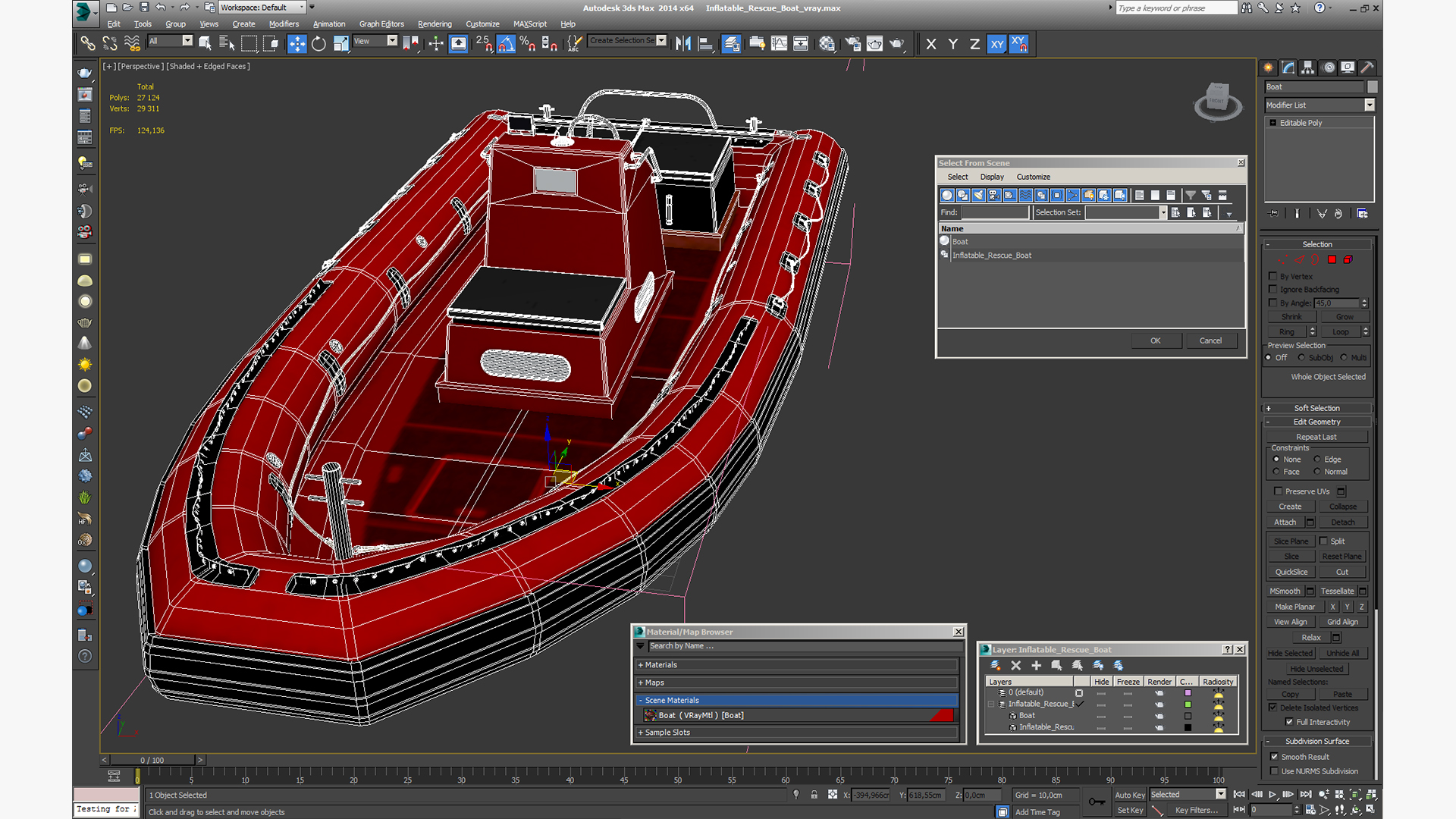Open Customize menu in Select From Scene
The image size is (1456, 819).
click(x=1033, y=177)
